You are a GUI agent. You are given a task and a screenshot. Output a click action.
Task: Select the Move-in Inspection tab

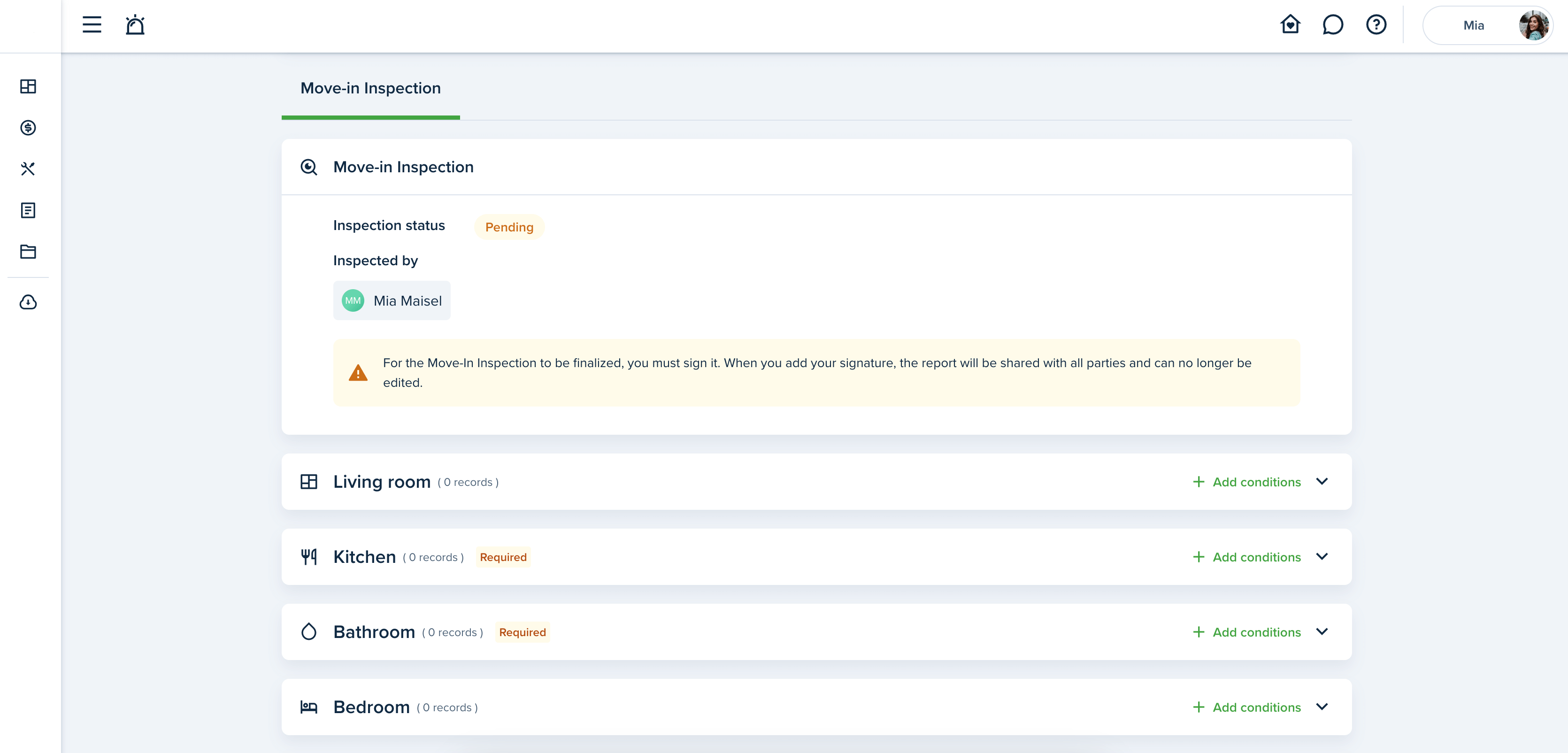point(371,88)
